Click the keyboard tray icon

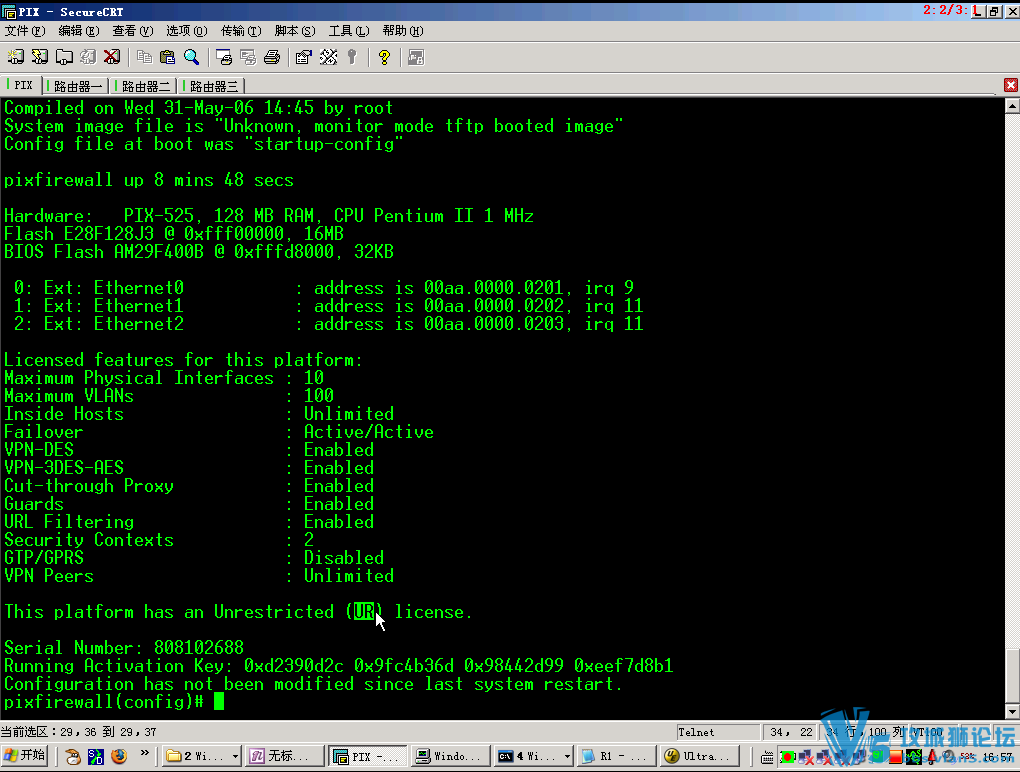coord(768,757)
